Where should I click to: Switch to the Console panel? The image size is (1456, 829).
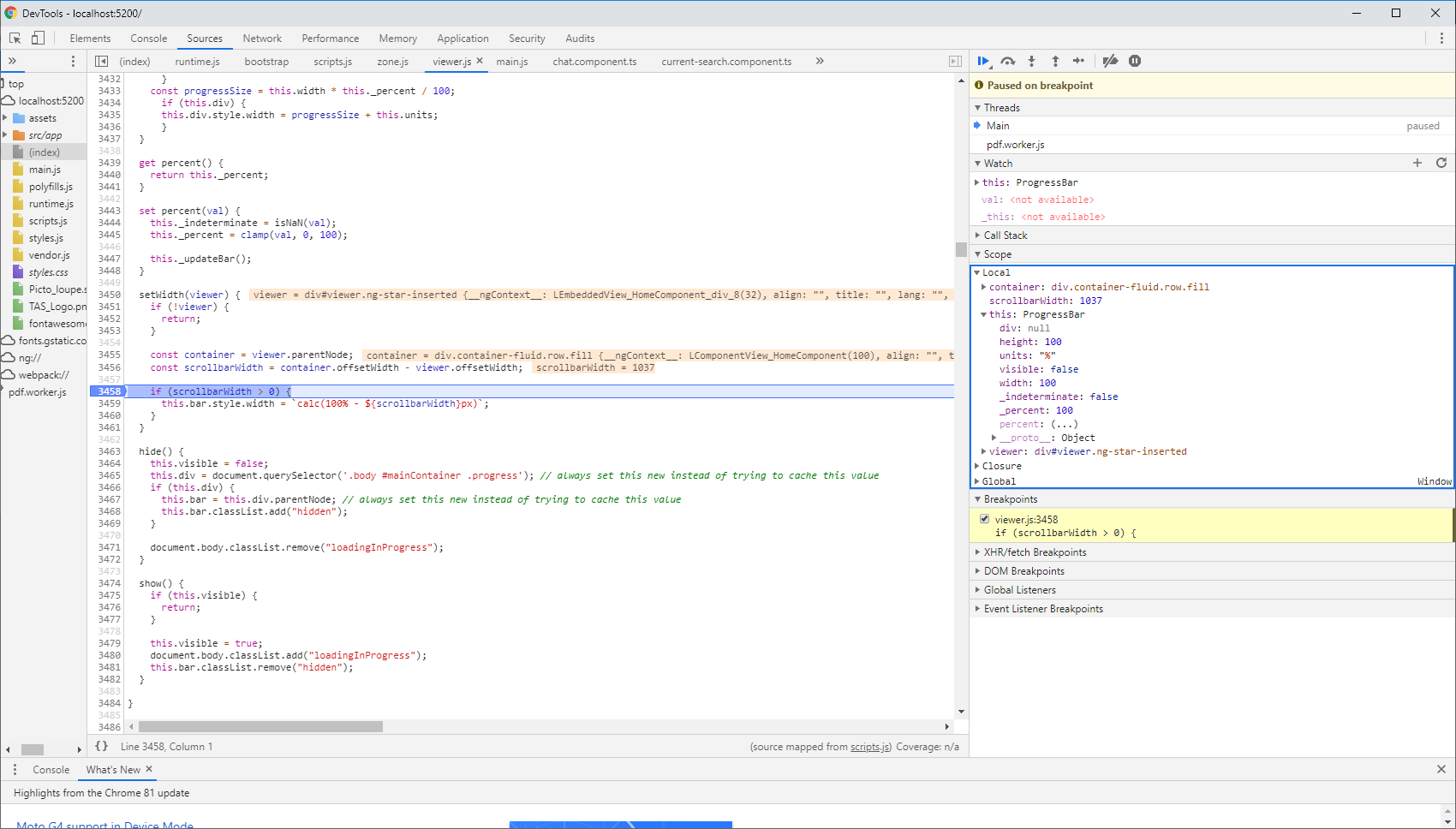point(148,39)
